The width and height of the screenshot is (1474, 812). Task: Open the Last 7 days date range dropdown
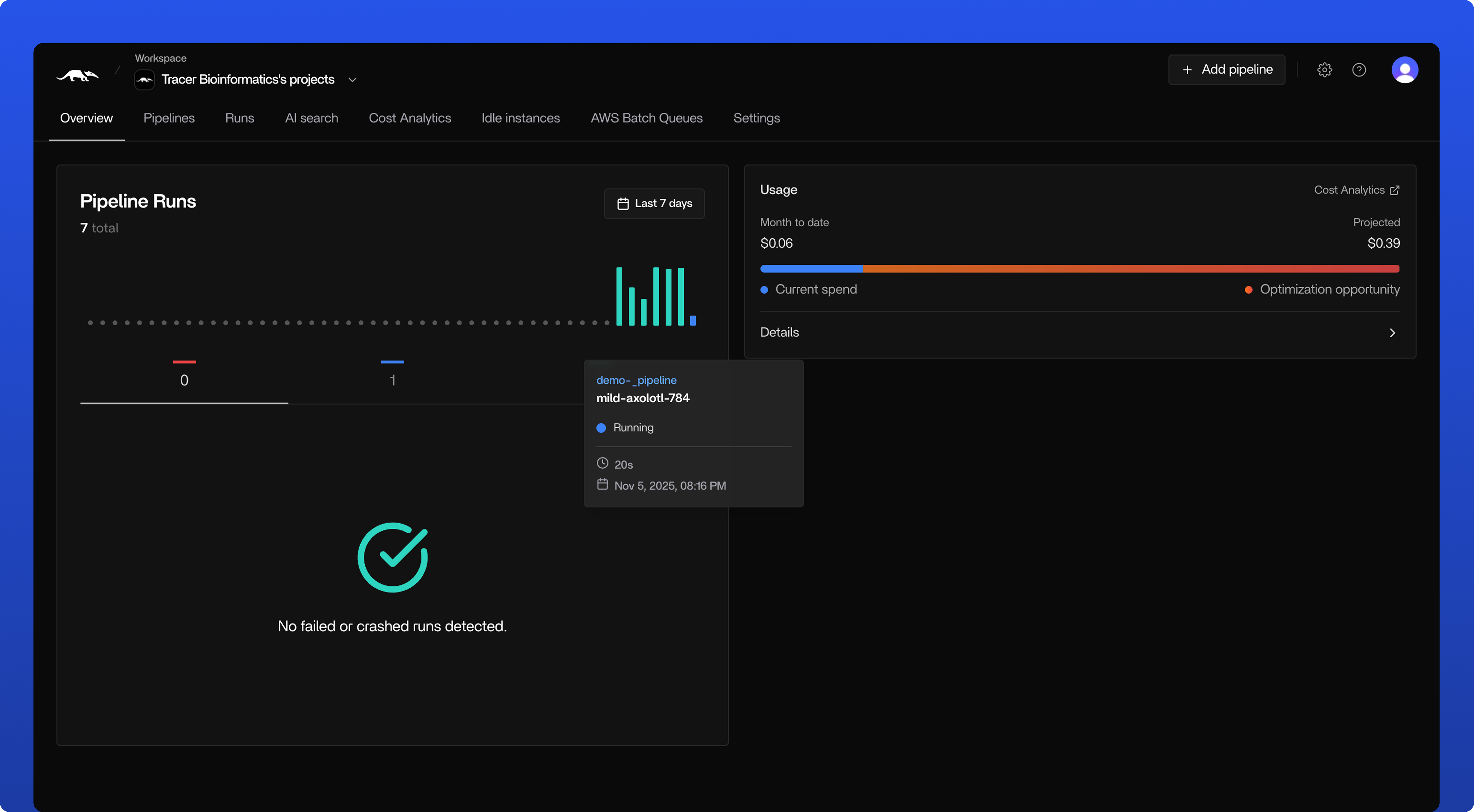pos(654,204)
